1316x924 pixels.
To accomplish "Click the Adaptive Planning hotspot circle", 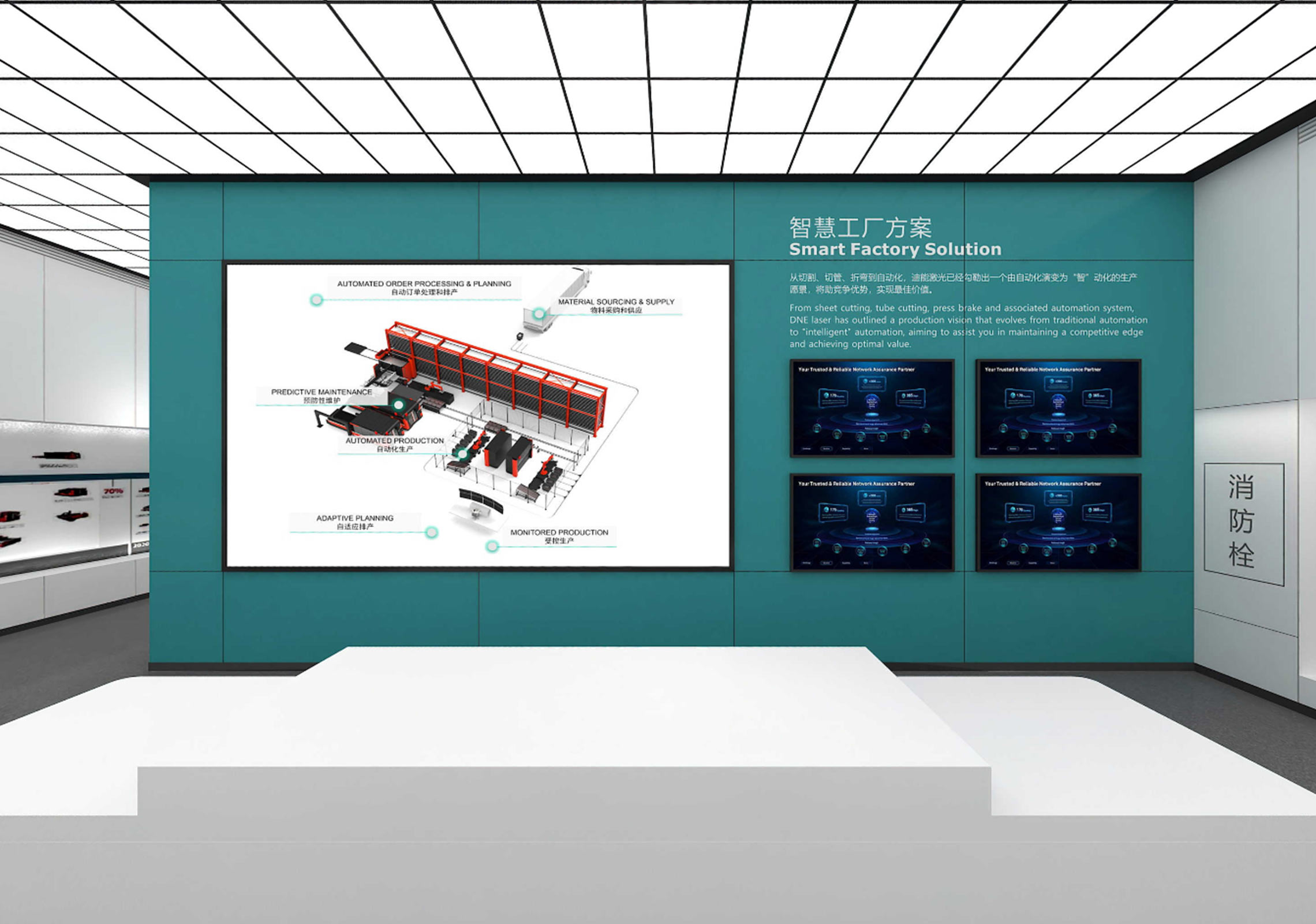I will pyautogui.click(x=431, y=532).
